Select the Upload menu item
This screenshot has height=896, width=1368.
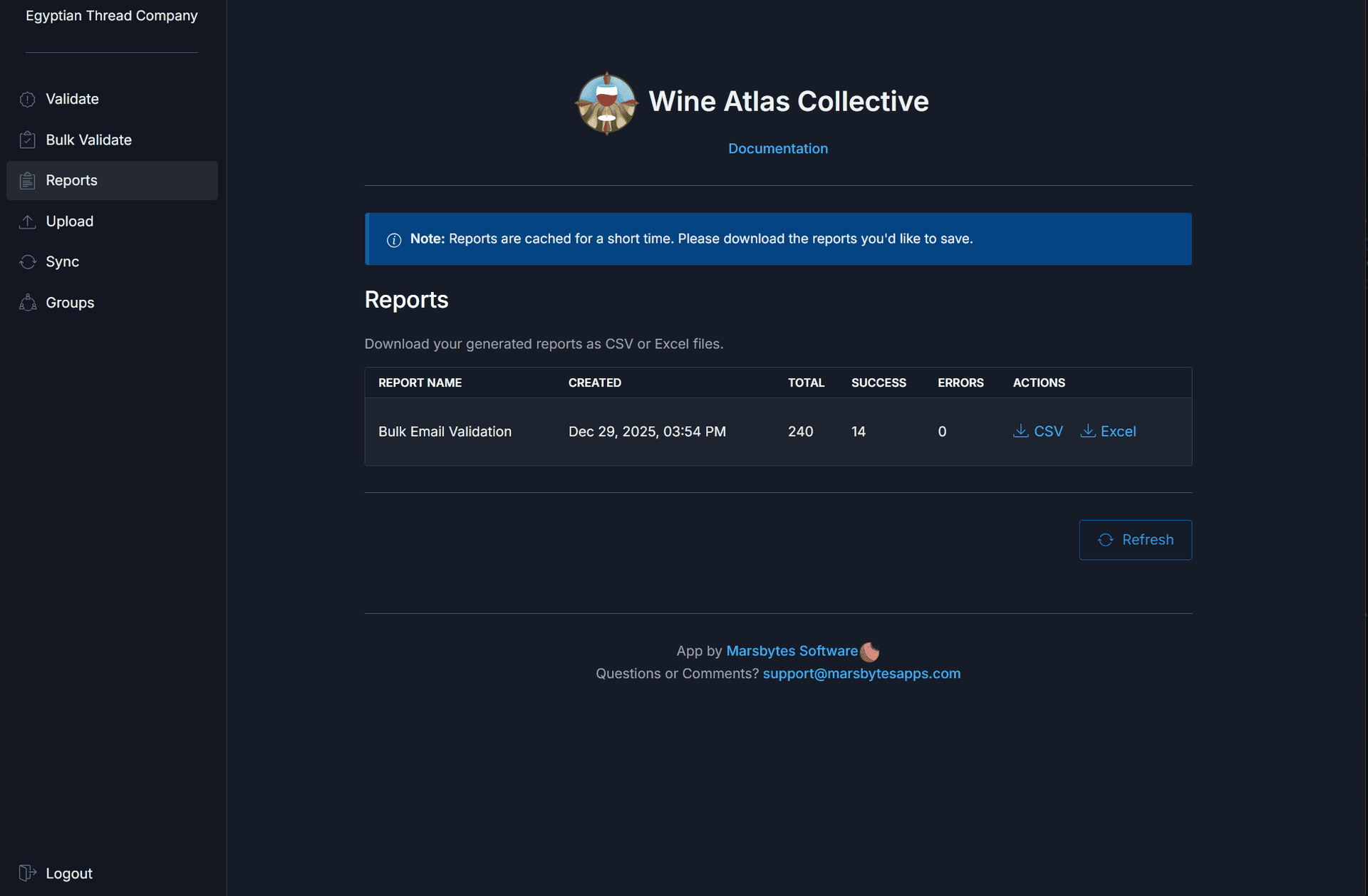point(69,221)
